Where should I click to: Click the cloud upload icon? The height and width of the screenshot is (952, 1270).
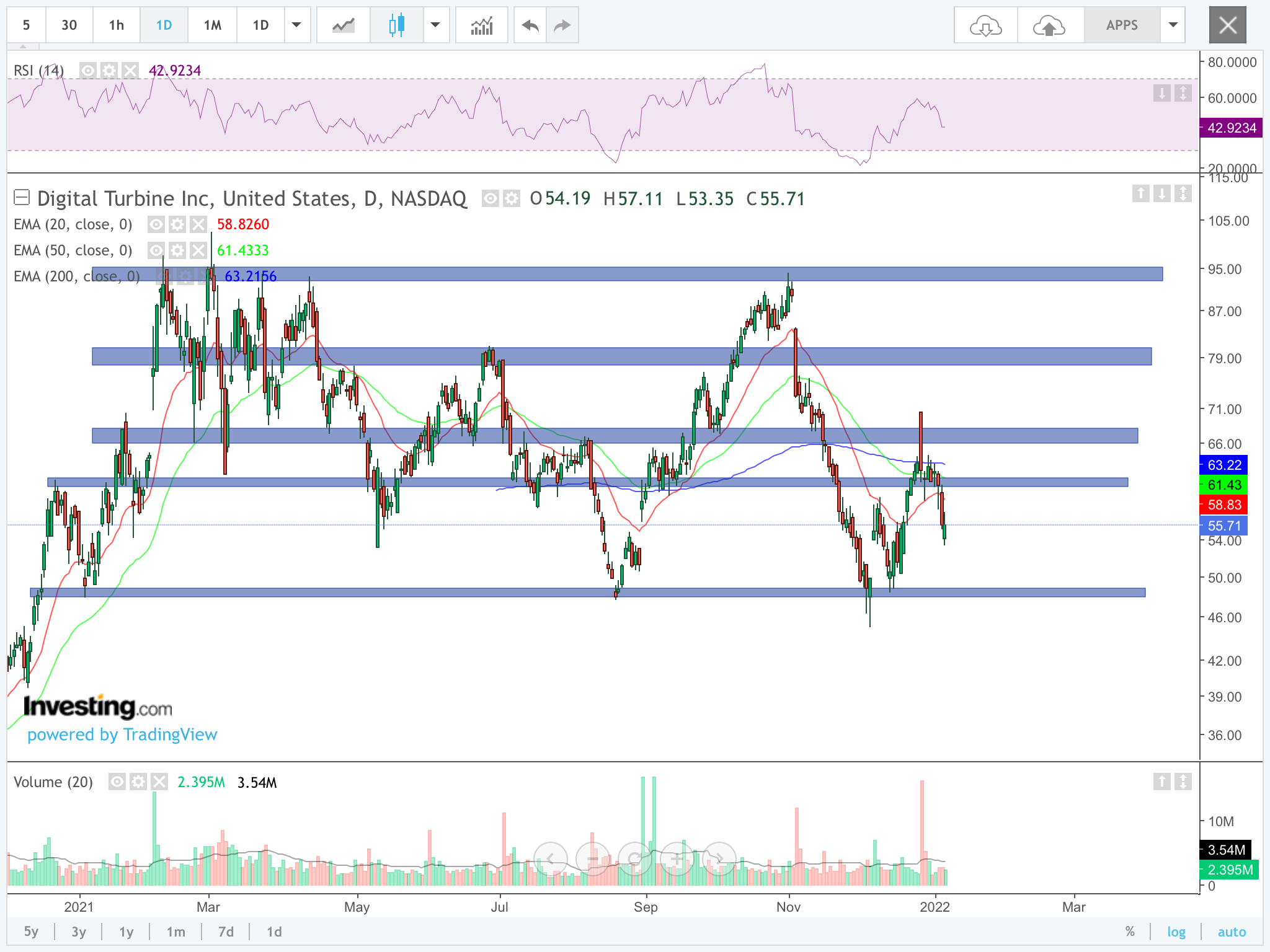(x=1049, y=25)
